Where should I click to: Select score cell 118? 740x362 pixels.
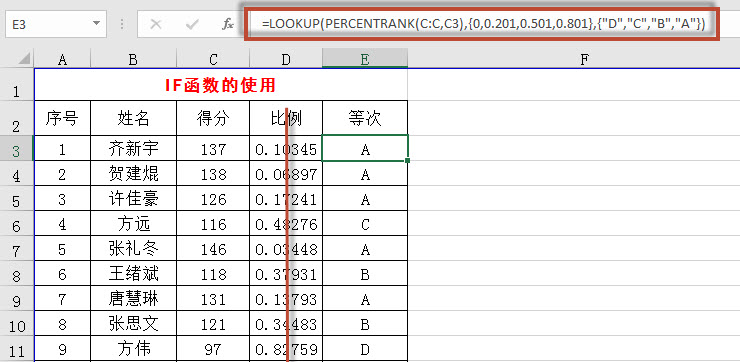tap(213, 273)
